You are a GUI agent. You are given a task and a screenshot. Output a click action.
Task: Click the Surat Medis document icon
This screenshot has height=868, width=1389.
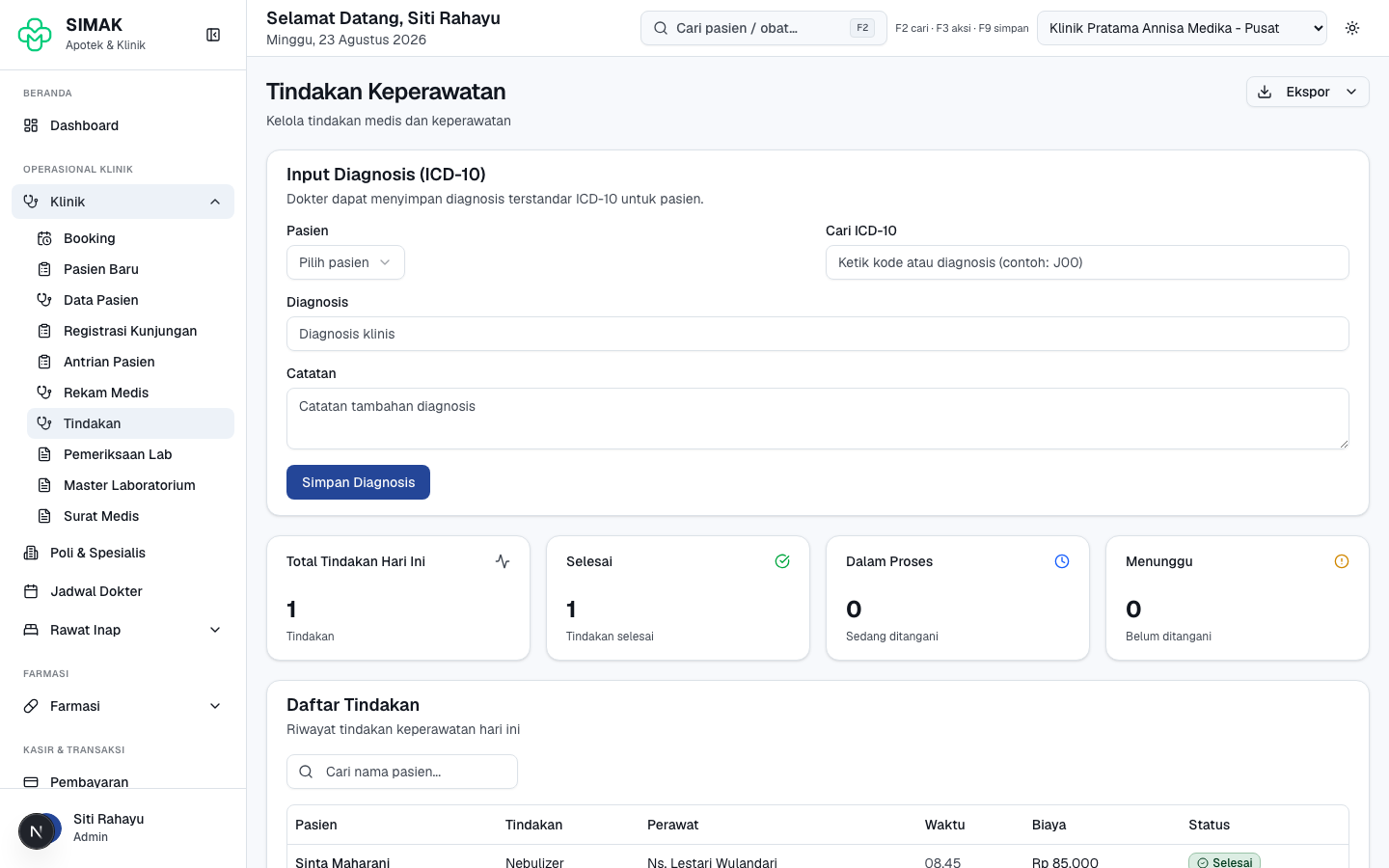(x=44, y=516)
